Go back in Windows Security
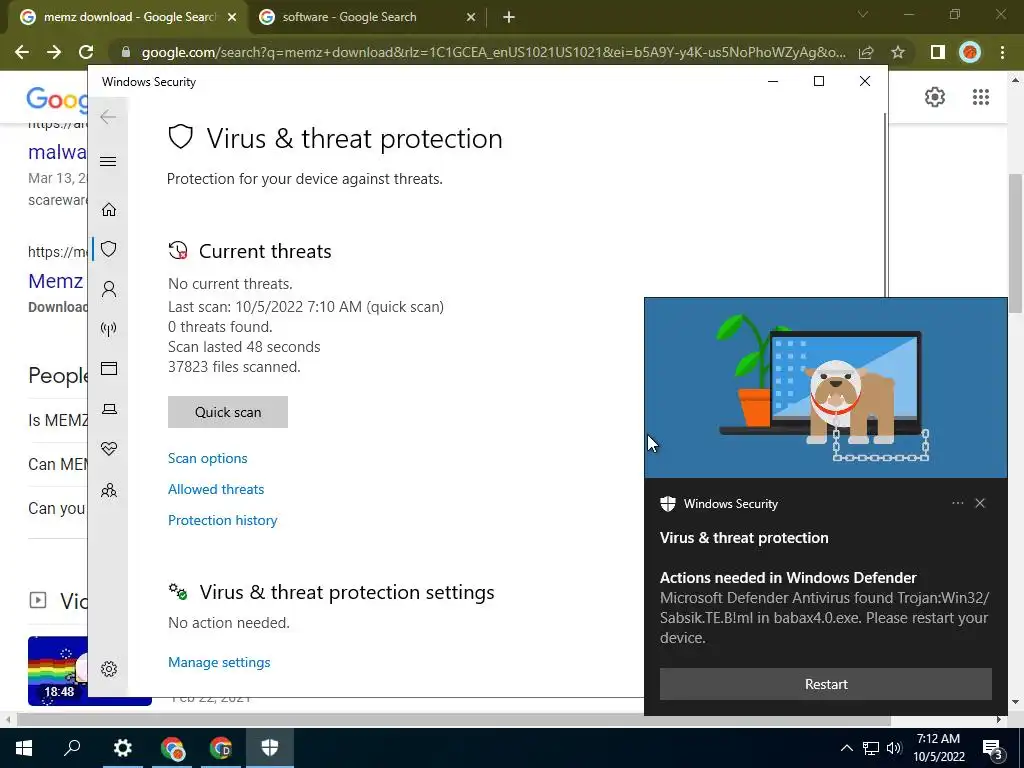This screenshot has width=1024, height=768. 108,117
